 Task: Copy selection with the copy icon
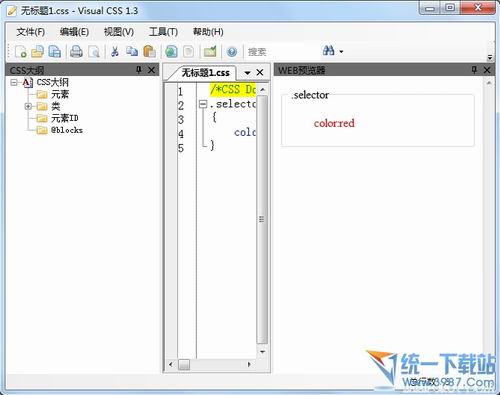click(132, 52)
